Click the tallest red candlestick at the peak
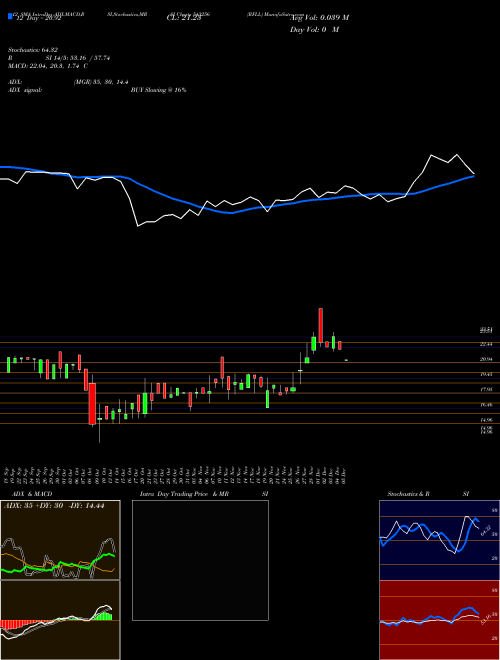This screenshot has width=500, height=660. pos(321,326)
